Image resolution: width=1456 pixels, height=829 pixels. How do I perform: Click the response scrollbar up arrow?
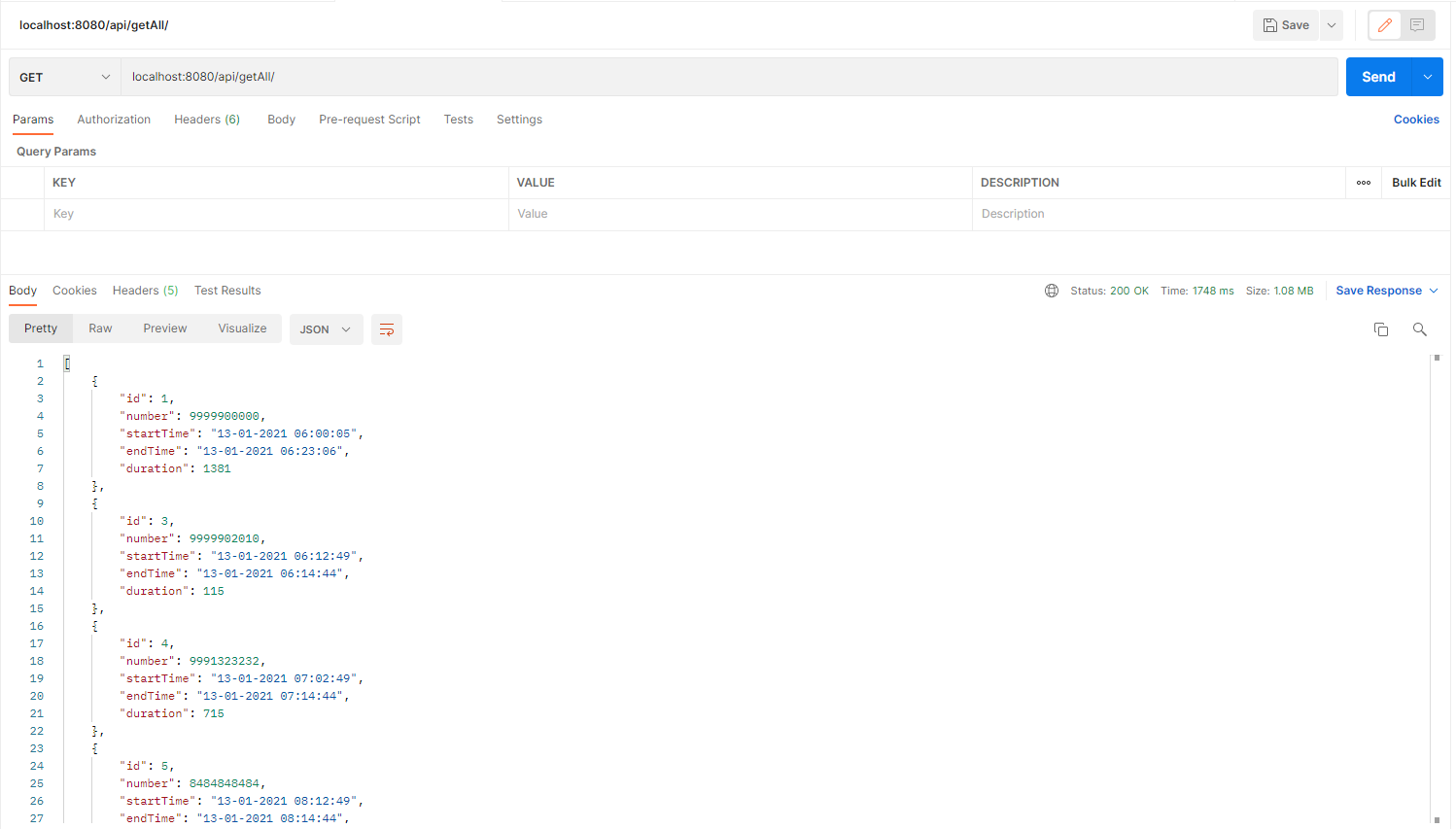(x=1437, y=358)
